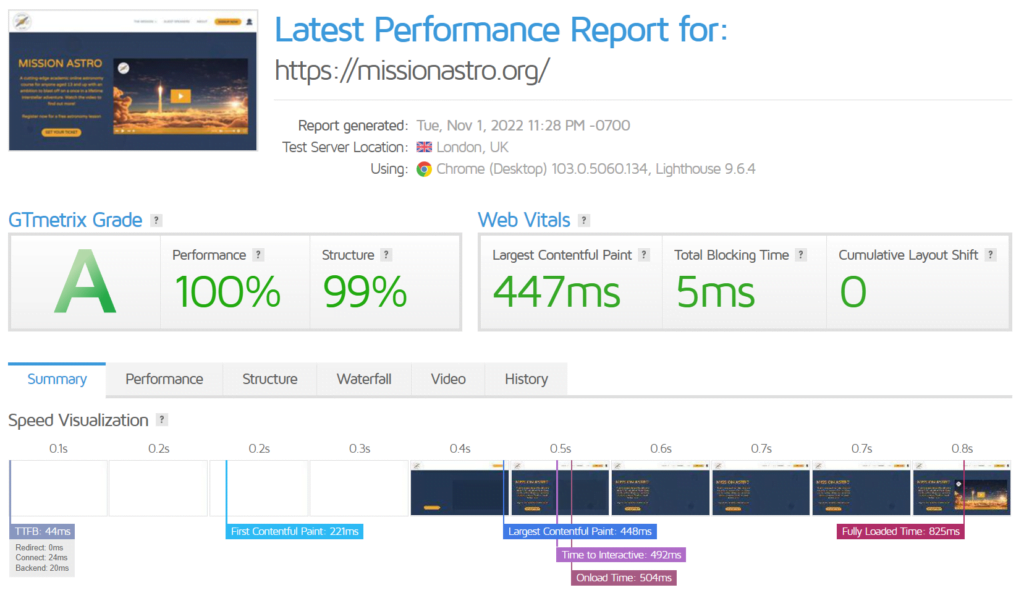The height and width of the screenshot is (598, 1024).
Task: Click the Redirect: 0ms detail
Action: point(39,548)
